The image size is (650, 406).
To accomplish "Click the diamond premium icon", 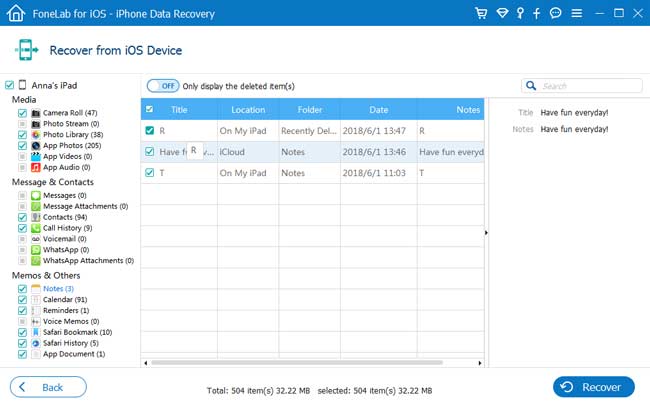I will pos(502,13).
